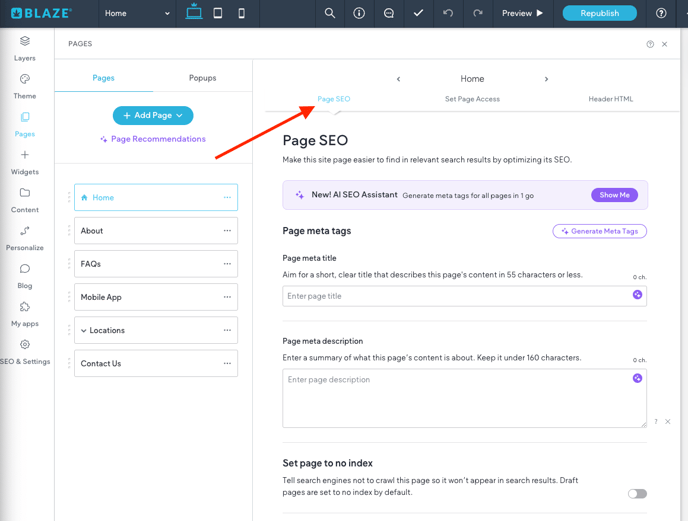Open options menu for About page
The image size is (688, 521).
227,231
